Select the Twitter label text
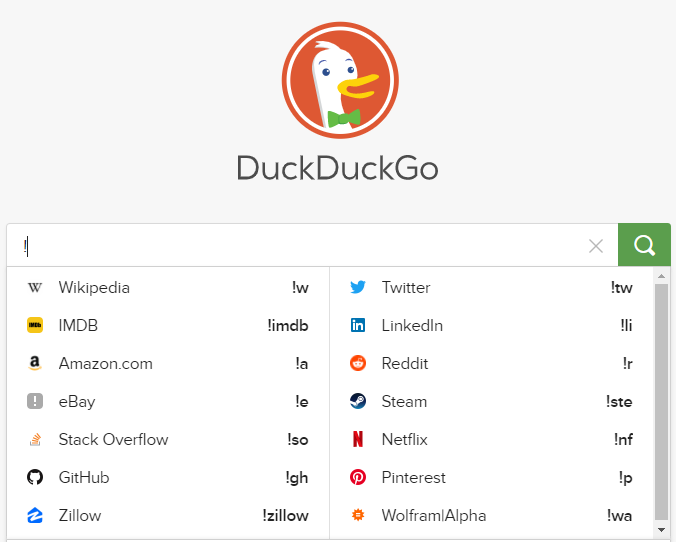The height and width of the screenshot is (542, 676). 406,288
